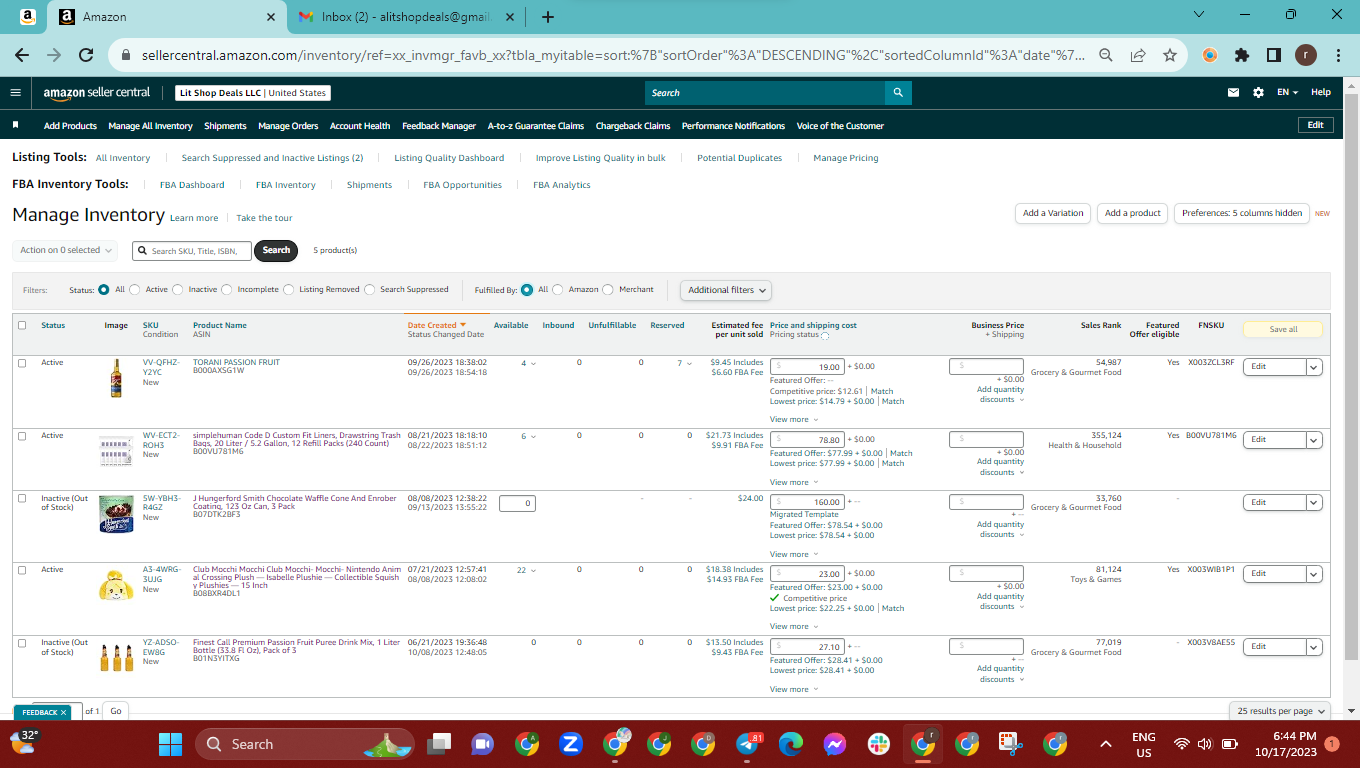This screenshot has width=1360, height=768.
Task: Match the $12.61 competitive price for TORANI
Action: click(882, 391)
